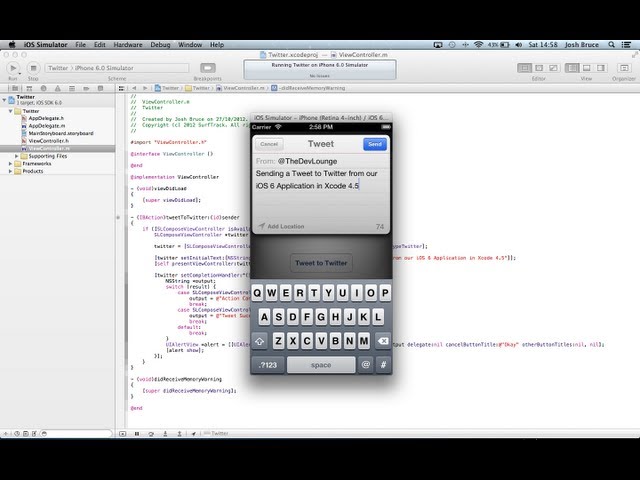Click step into in debug bar
Screen dimensions: 640x480
pyautogui.click(x=165, y=434)
